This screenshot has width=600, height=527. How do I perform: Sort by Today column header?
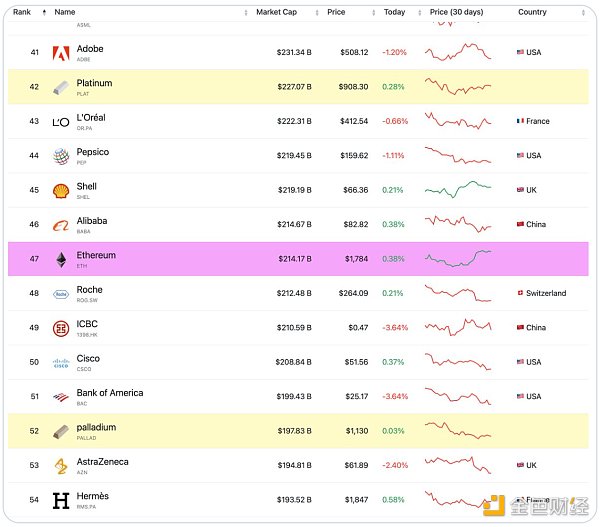click(x=394, y=12)
